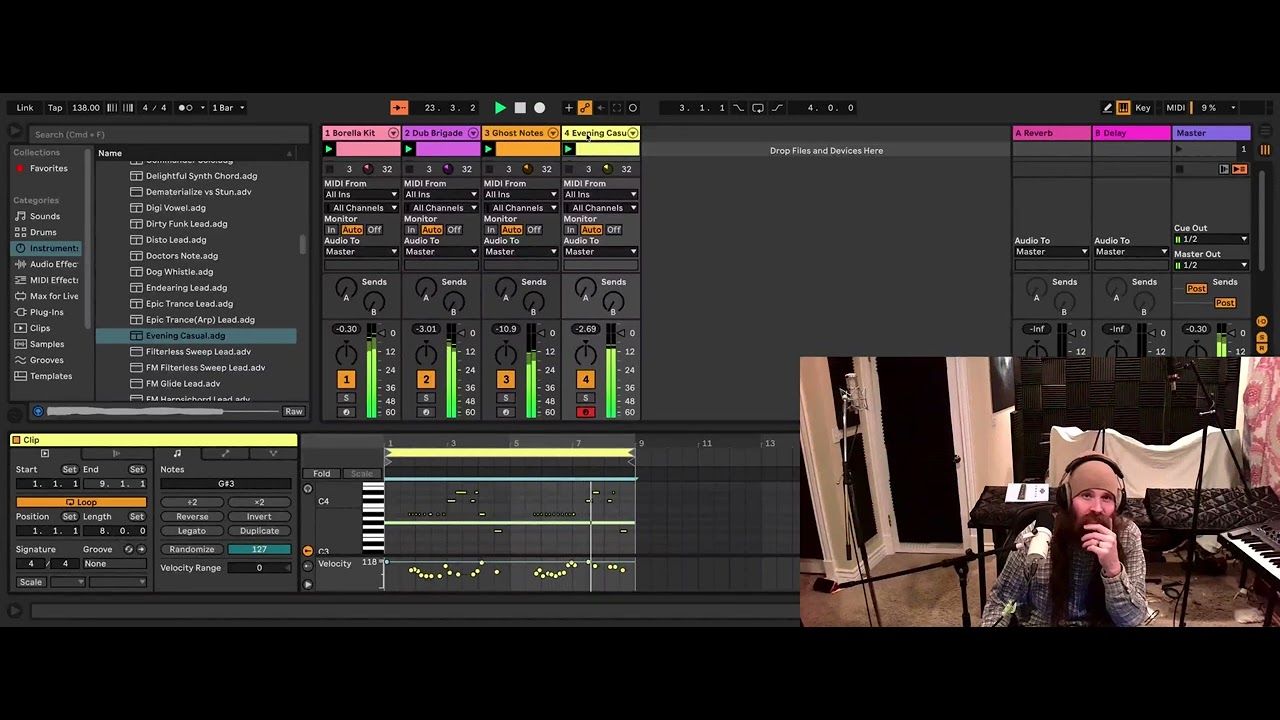Toggle the Capture MIDI icon
This screenshot has width=1280, height=720.
[617, 107]
